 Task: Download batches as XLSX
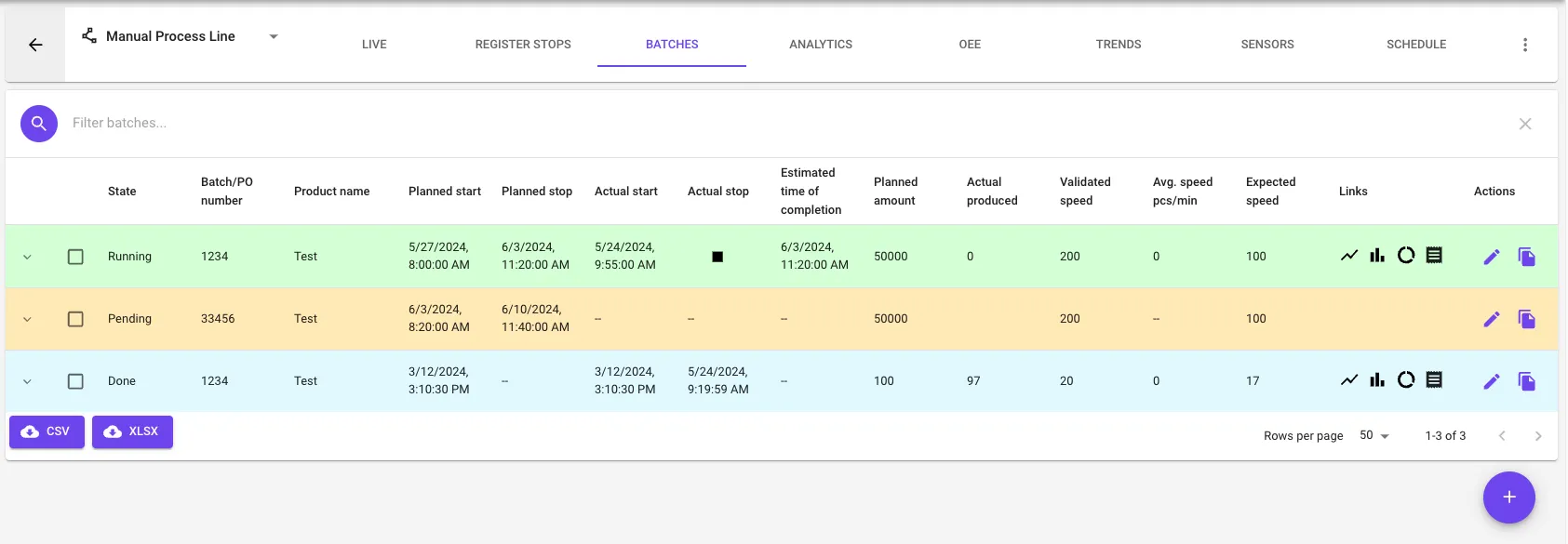132,431
